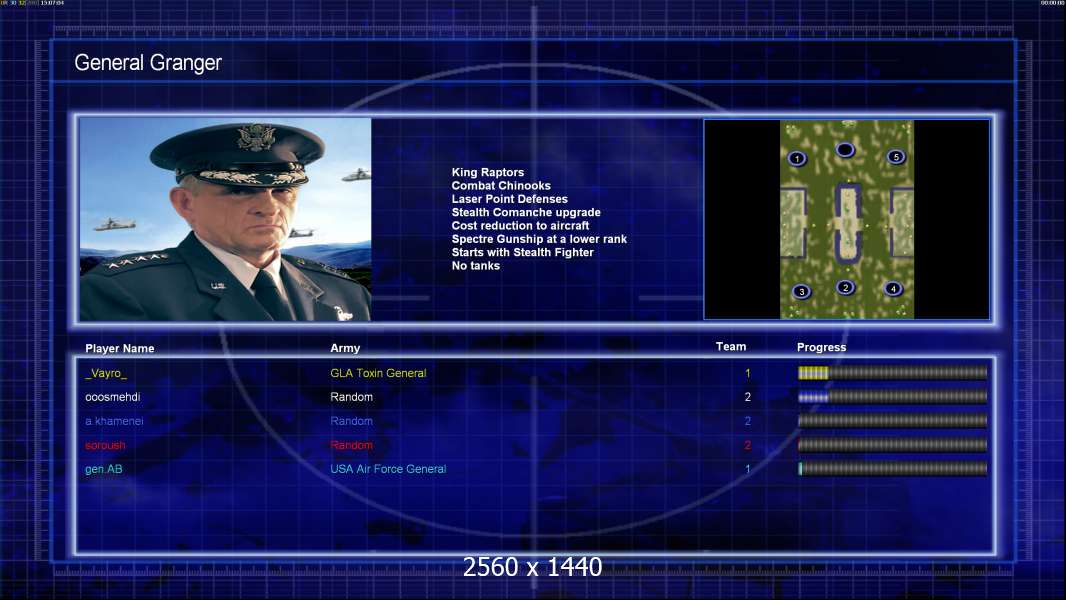Screen dimensions: 1066x600
Task: Click start position 4 marker on minimap
Action: click(x=893, y=289)
